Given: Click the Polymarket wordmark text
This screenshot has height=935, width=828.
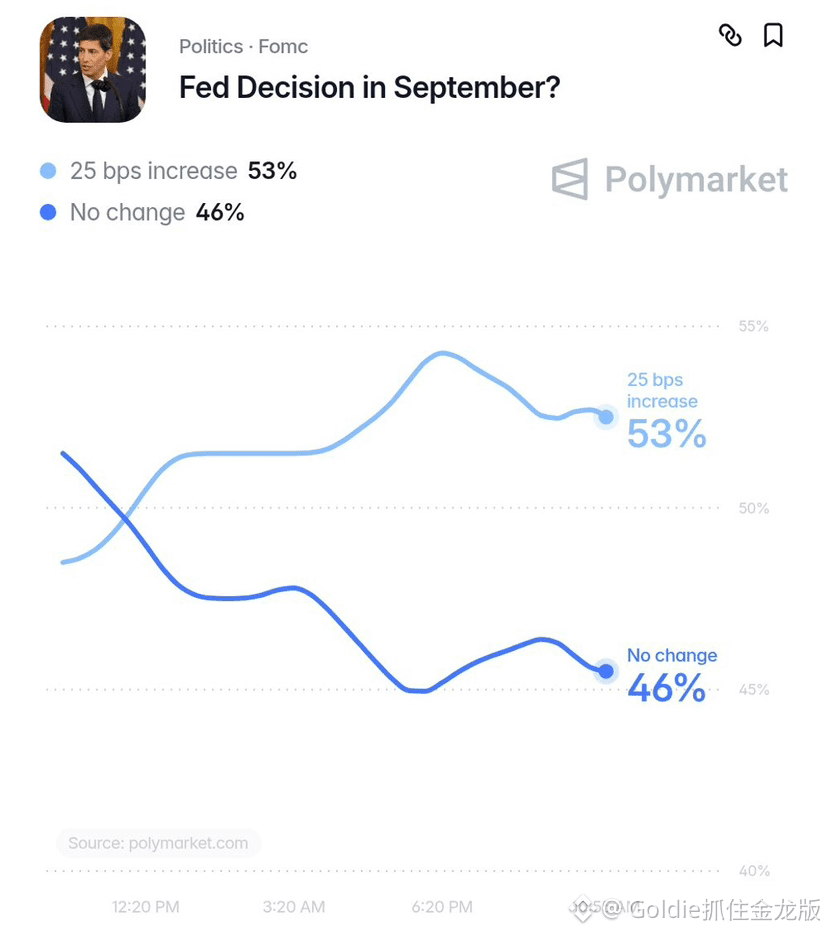Looking at the screenshot, I should click(696, 180).
